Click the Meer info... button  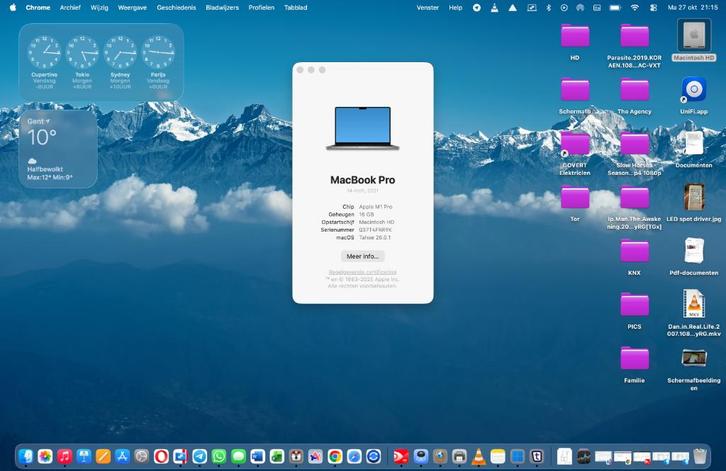pos(362,256)
